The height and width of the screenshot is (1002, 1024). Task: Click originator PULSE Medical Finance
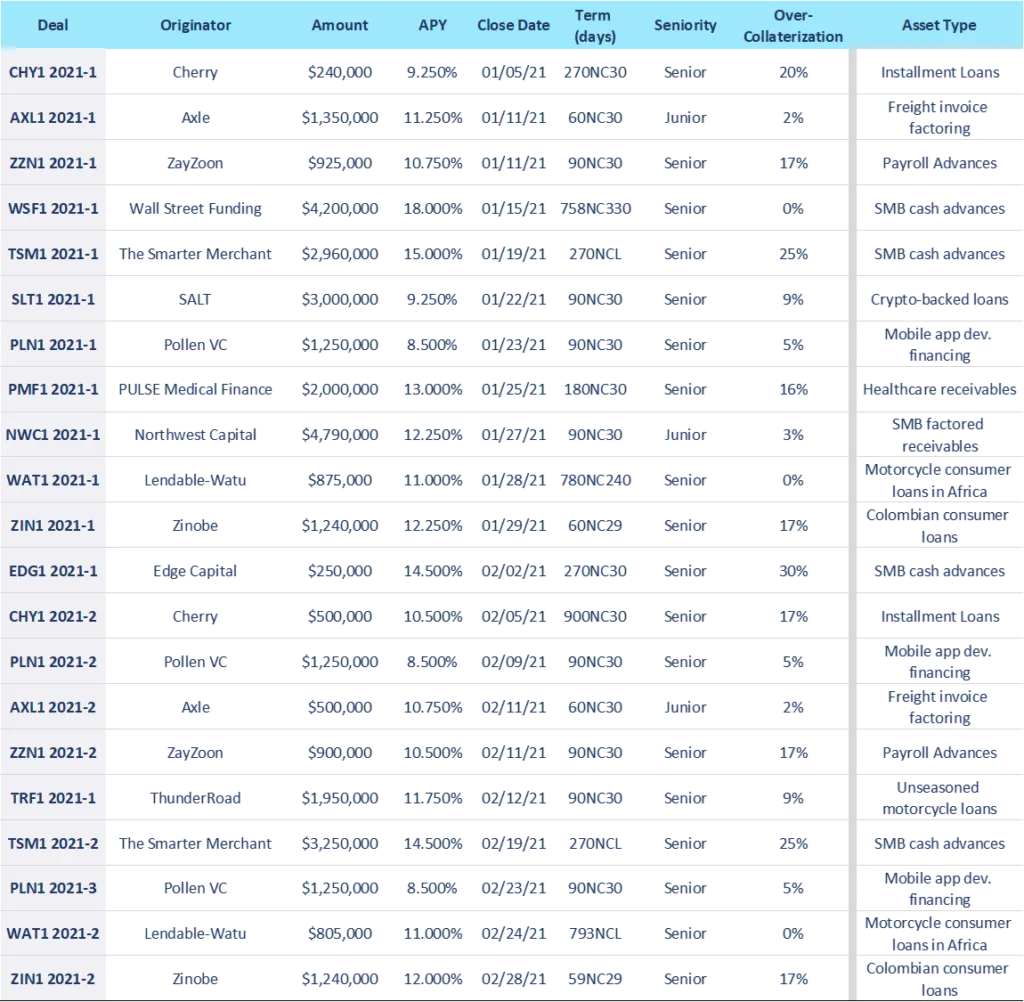(x=195, y=389)
